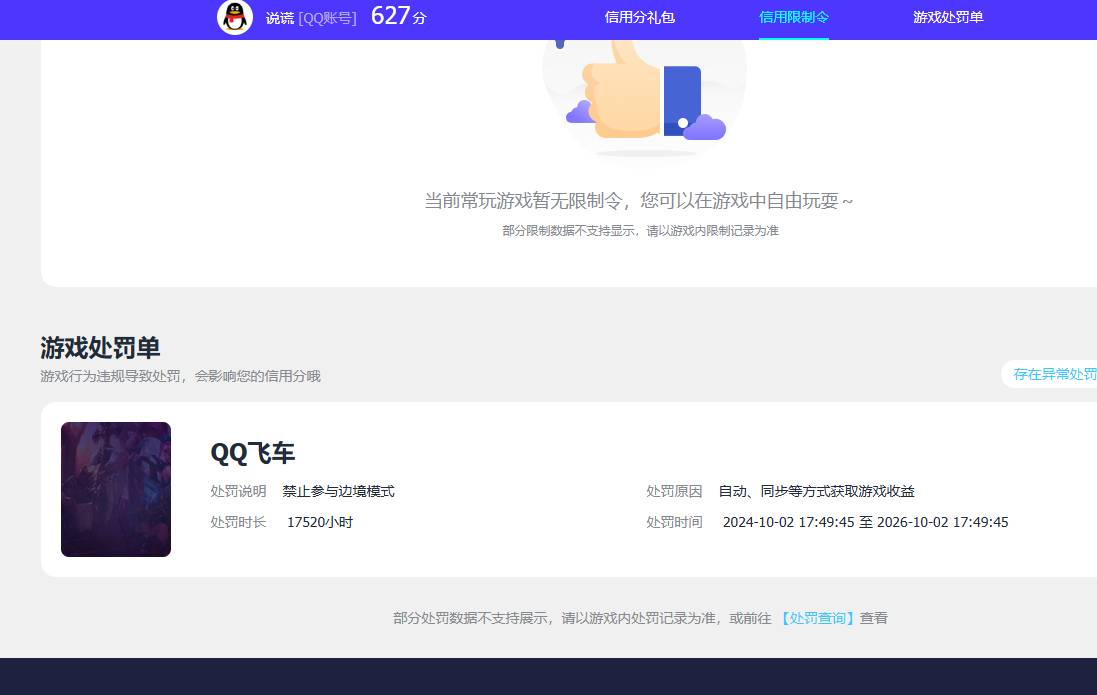Switch to the 信用分礼包 tab

pyautogui.click(x=640, y=17)
